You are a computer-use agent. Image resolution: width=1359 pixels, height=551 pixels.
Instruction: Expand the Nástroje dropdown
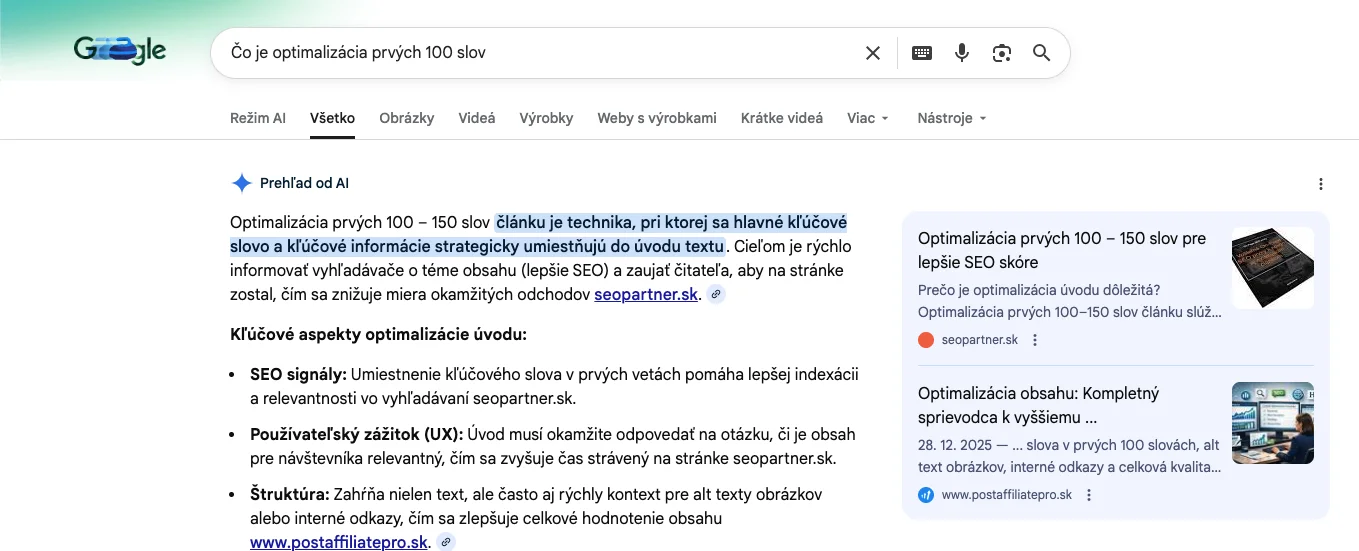click(x=951, y=118)
